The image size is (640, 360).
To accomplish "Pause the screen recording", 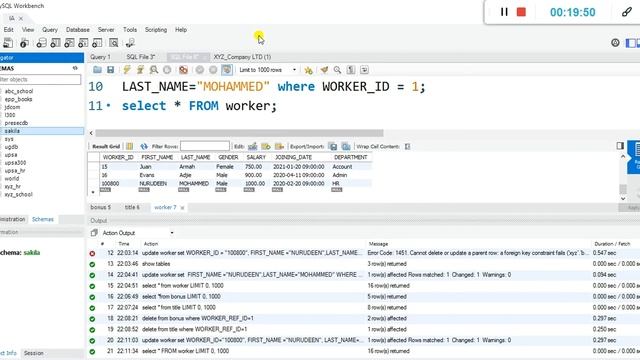I will click(x=504, y=12).
